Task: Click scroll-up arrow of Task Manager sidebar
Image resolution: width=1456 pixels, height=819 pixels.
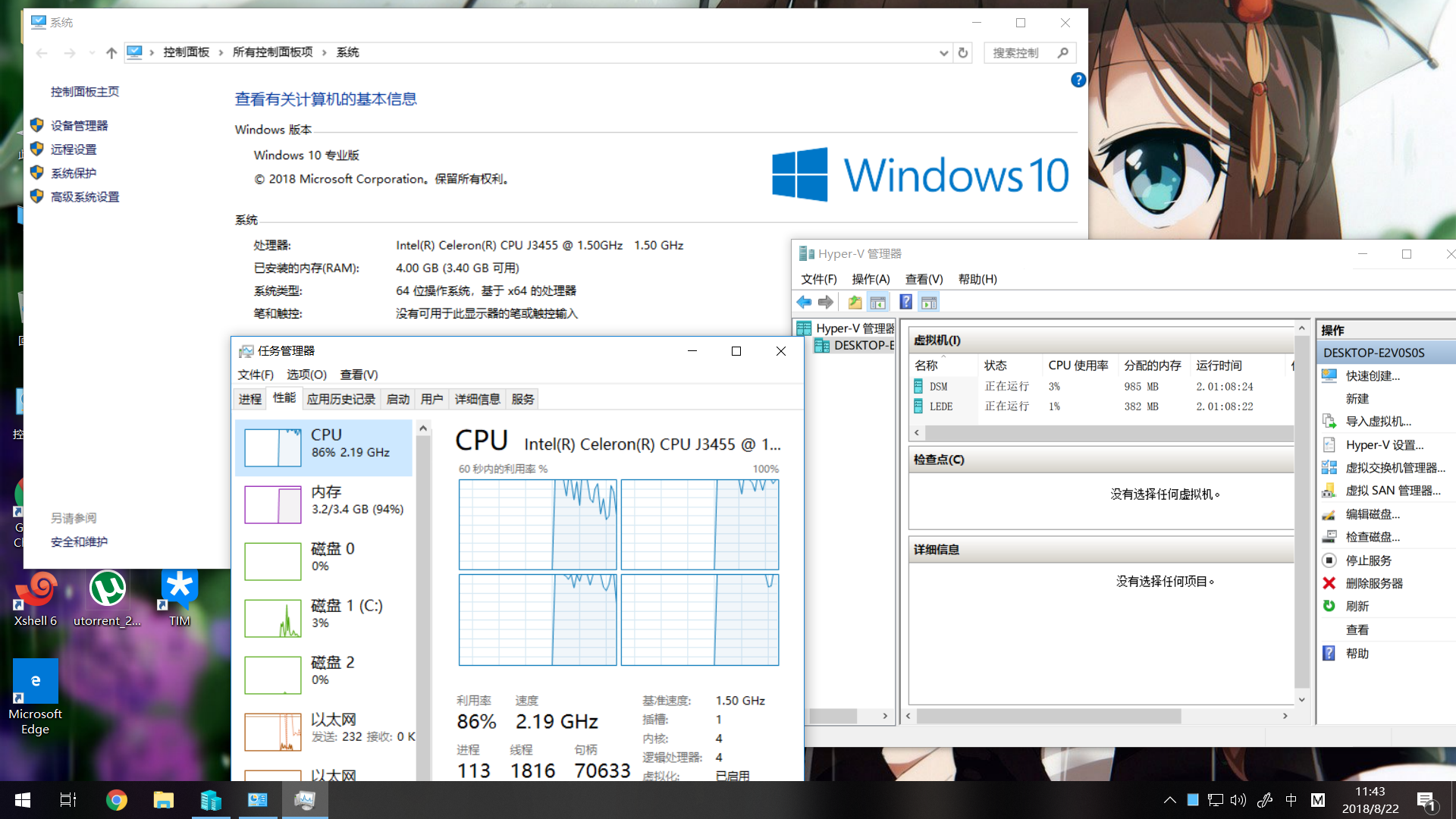Action: (423, 428)
